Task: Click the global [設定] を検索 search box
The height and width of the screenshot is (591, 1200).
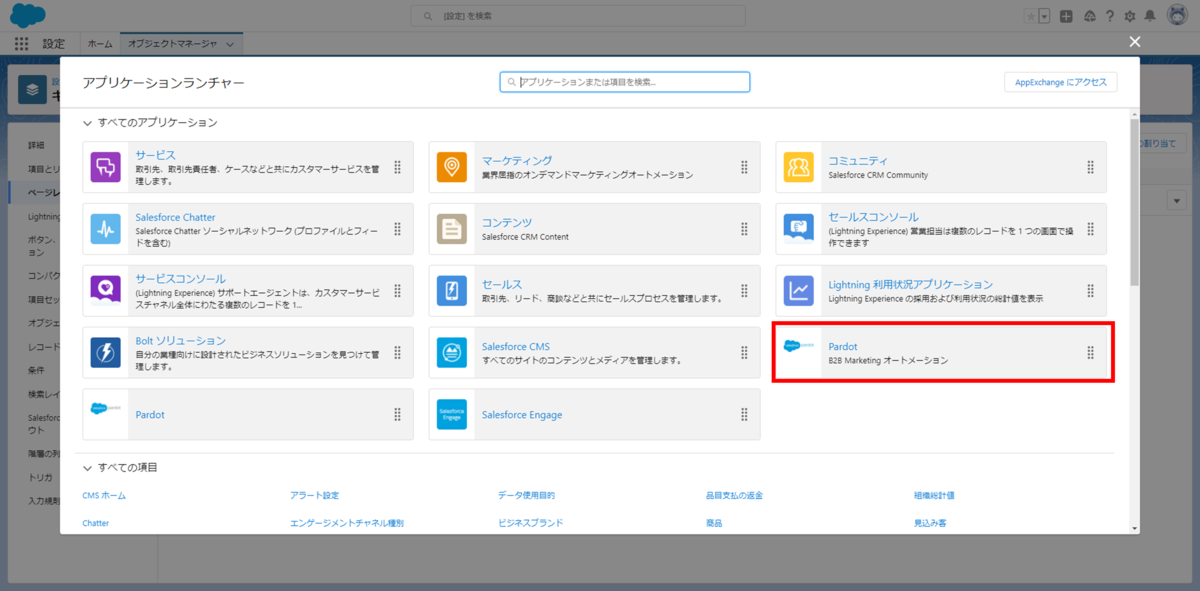Action: [x=578, y=16]
